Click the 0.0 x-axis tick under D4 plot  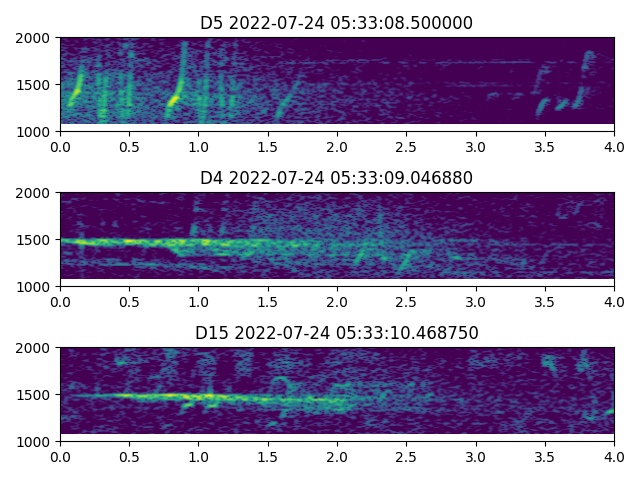click(x=60, y=301)
